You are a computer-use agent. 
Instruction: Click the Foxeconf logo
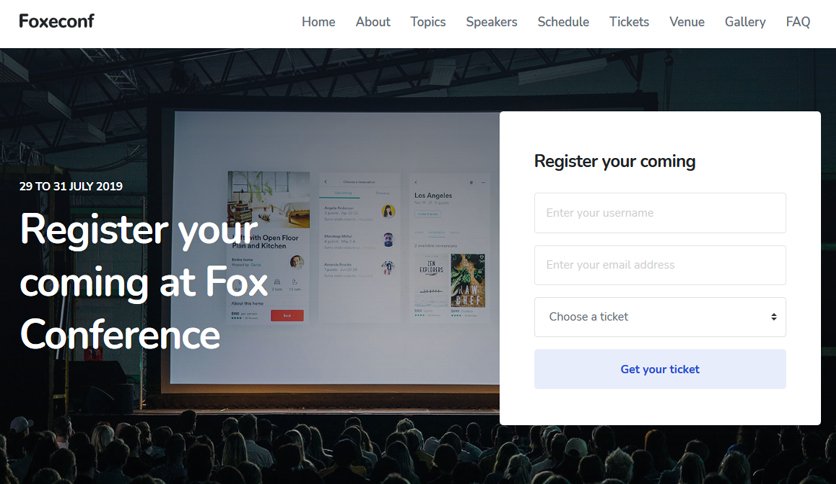point(57,21)
